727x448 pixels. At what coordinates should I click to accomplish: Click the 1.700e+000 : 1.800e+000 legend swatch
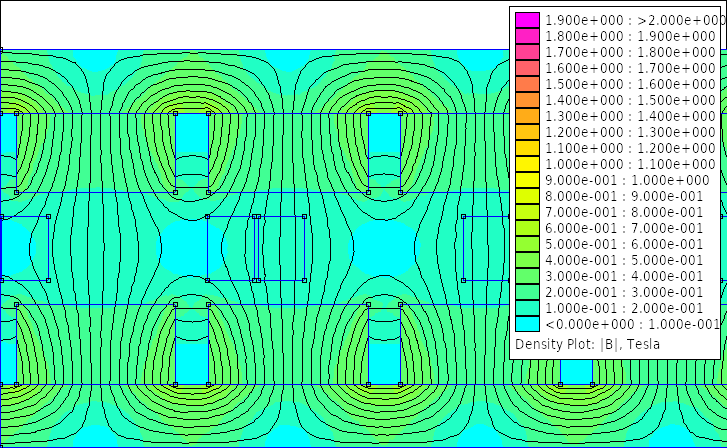point(527,52)
